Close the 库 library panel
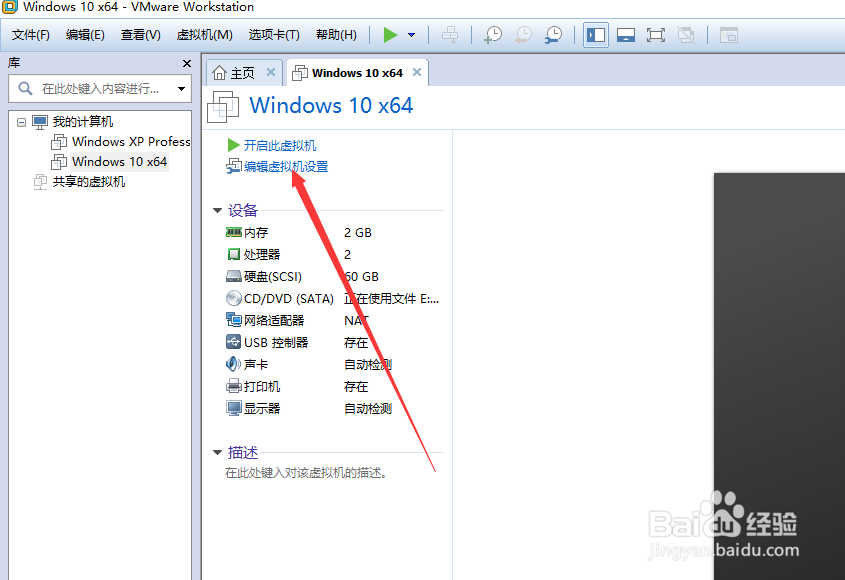The width and height of the screenshot is (845, 580). tap(187, 63)
